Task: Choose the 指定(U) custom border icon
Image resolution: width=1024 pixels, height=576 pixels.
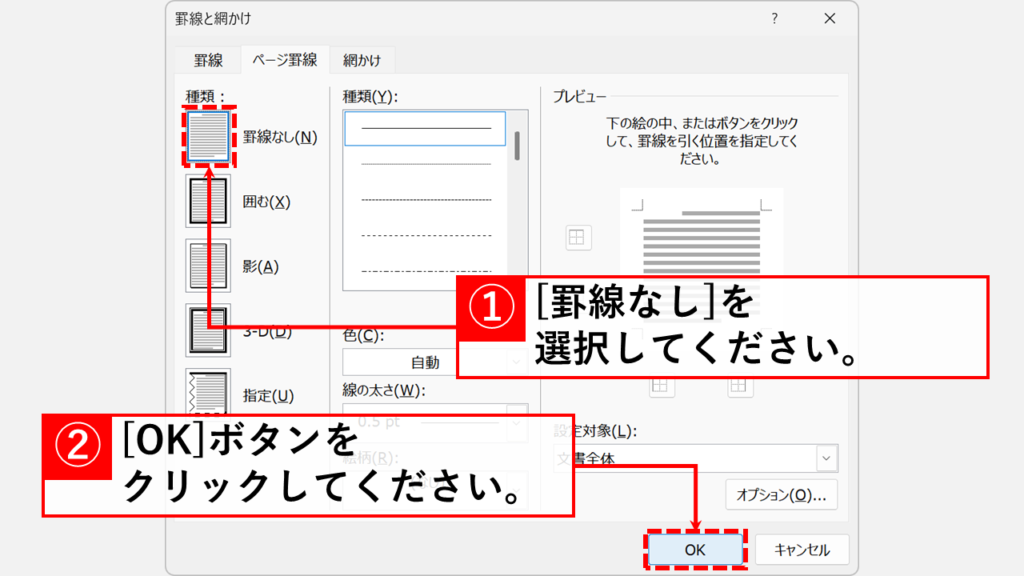Action: 208,392
